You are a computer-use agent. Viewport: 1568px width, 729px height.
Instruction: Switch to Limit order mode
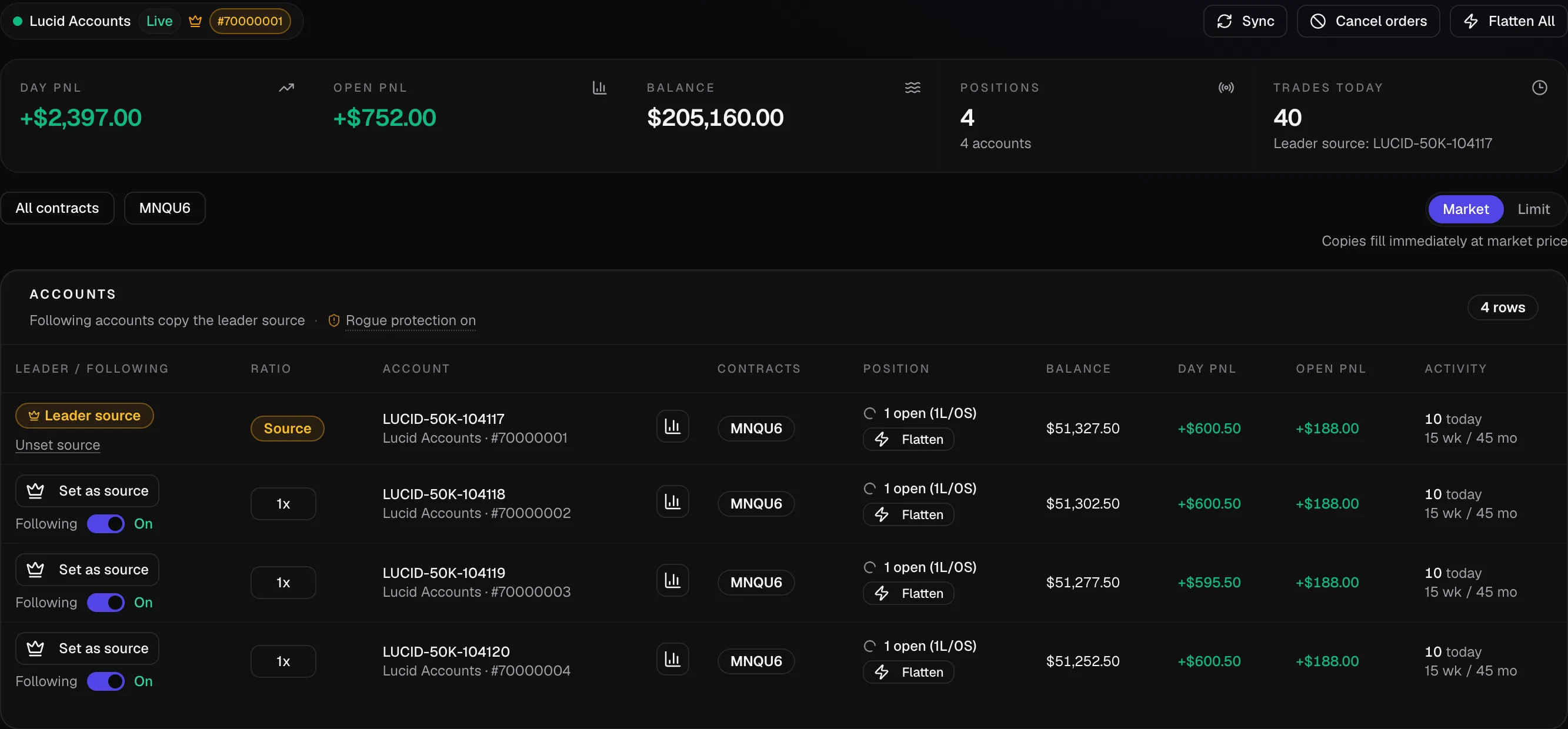[x=1533, y=209]
